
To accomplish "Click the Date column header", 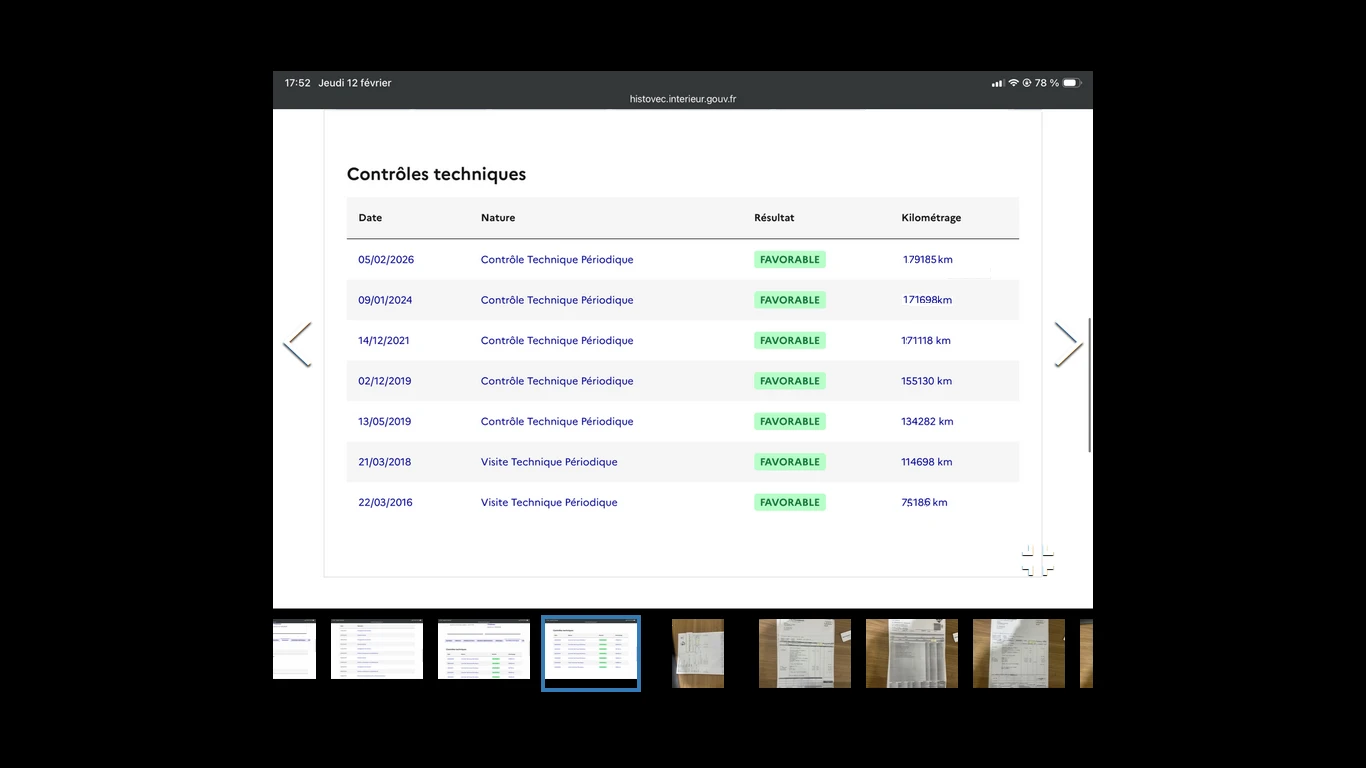I will click(370, 218).
